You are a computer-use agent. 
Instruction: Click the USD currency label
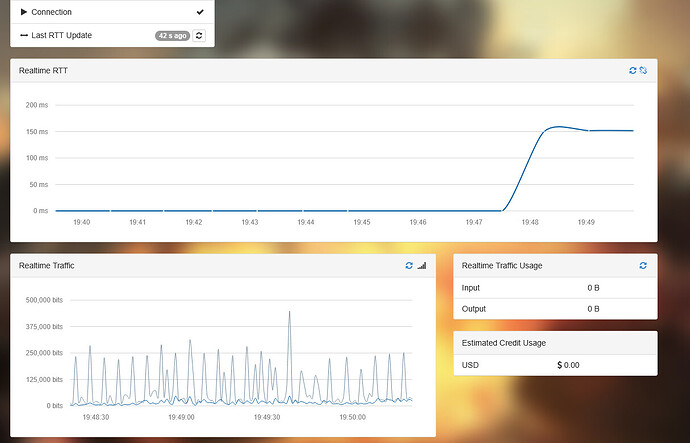click(470, 365)
